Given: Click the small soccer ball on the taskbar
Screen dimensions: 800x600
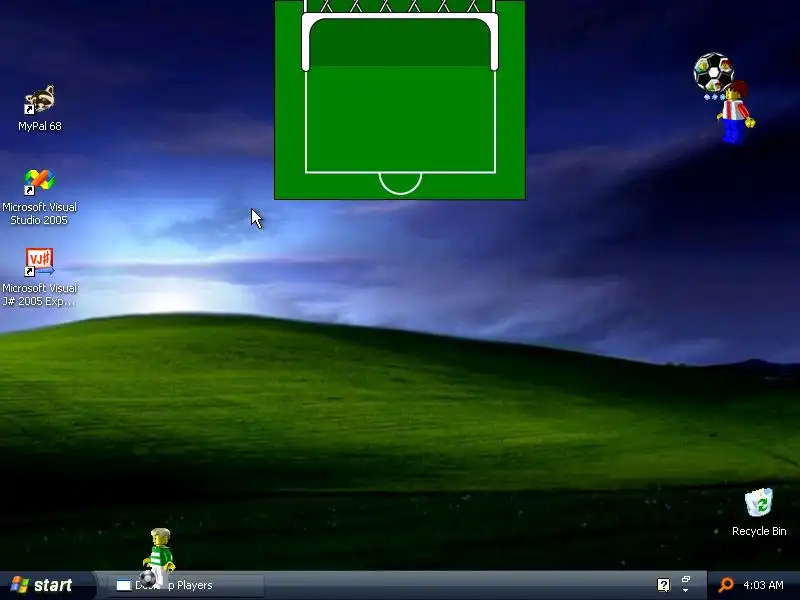Looking at the screenshot, I should click(x=147, y=579).
